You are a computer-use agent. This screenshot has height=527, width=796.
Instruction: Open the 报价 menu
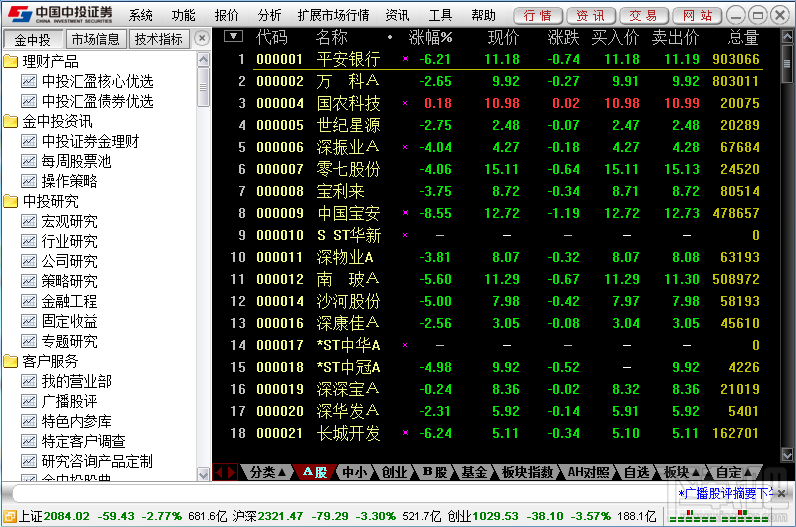point(226,15)
